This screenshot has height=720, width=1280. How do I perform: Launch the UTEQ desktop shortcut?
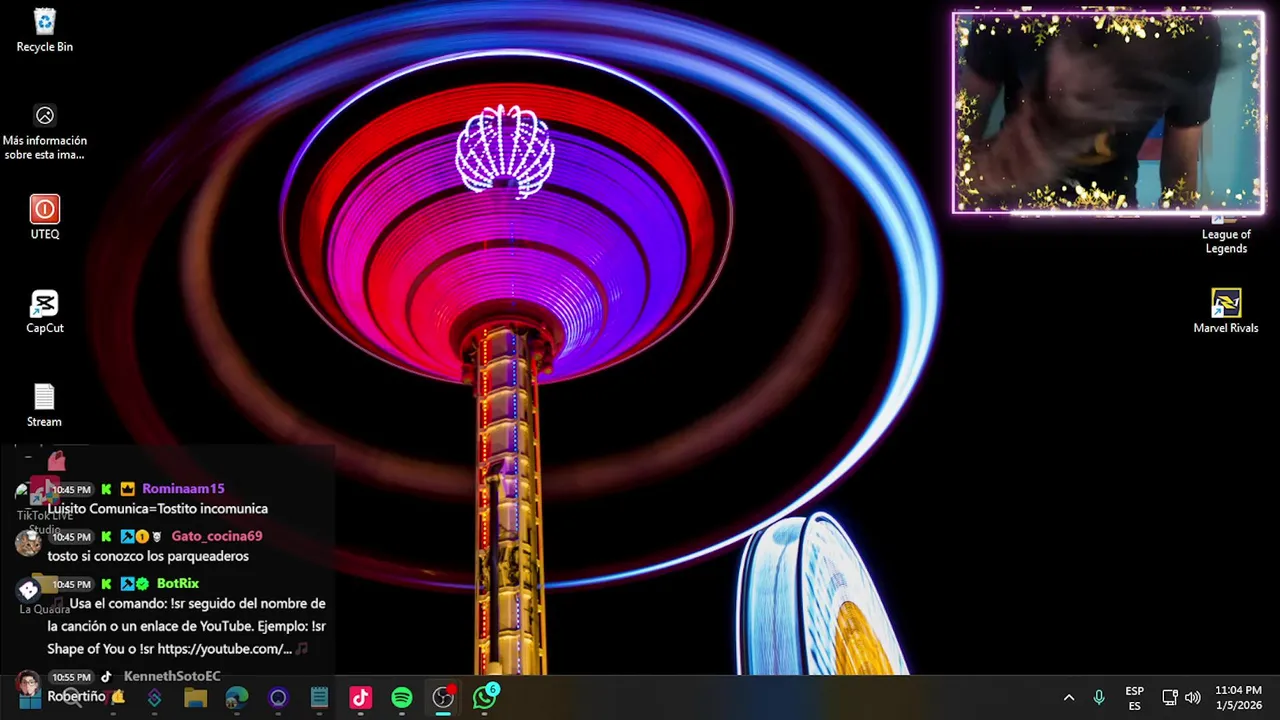(45, 217)
